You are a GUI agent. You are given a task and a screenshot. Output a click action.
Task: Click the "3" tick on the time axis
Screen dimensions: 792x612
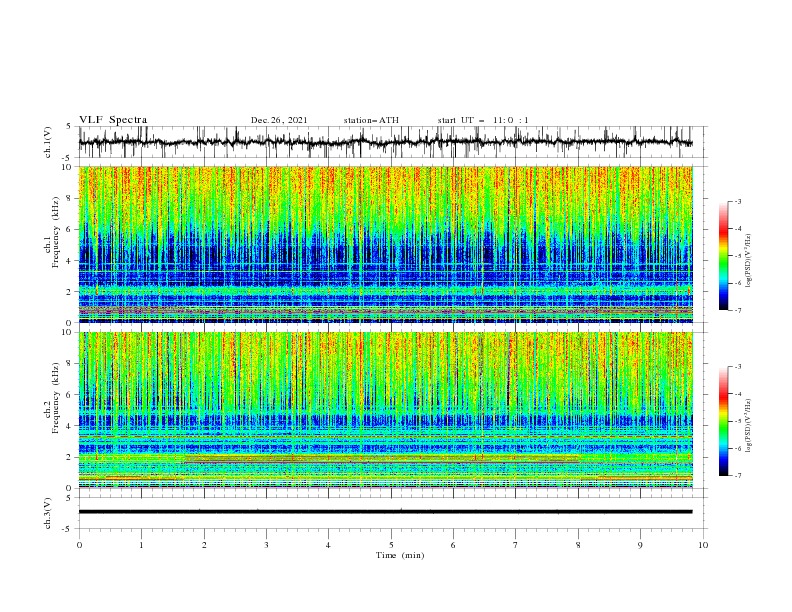[x=266, y=545]
